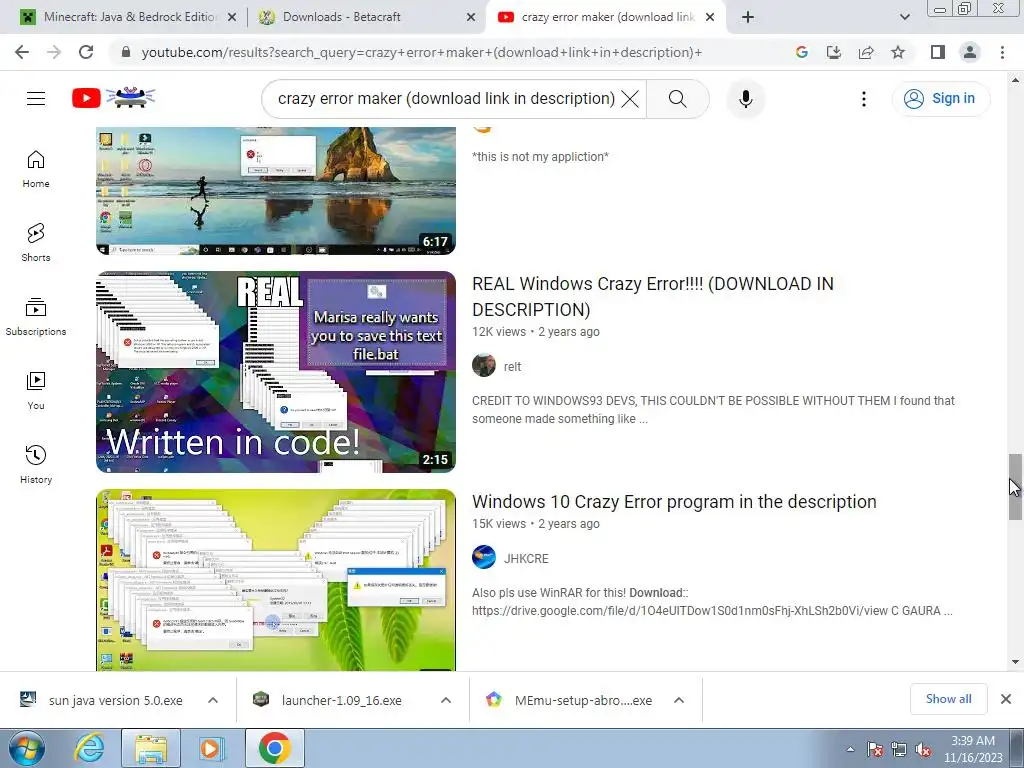This screenshot has height=768, width=1024.
Task: Clear the YouTube search query text
Action: [630, 99]
